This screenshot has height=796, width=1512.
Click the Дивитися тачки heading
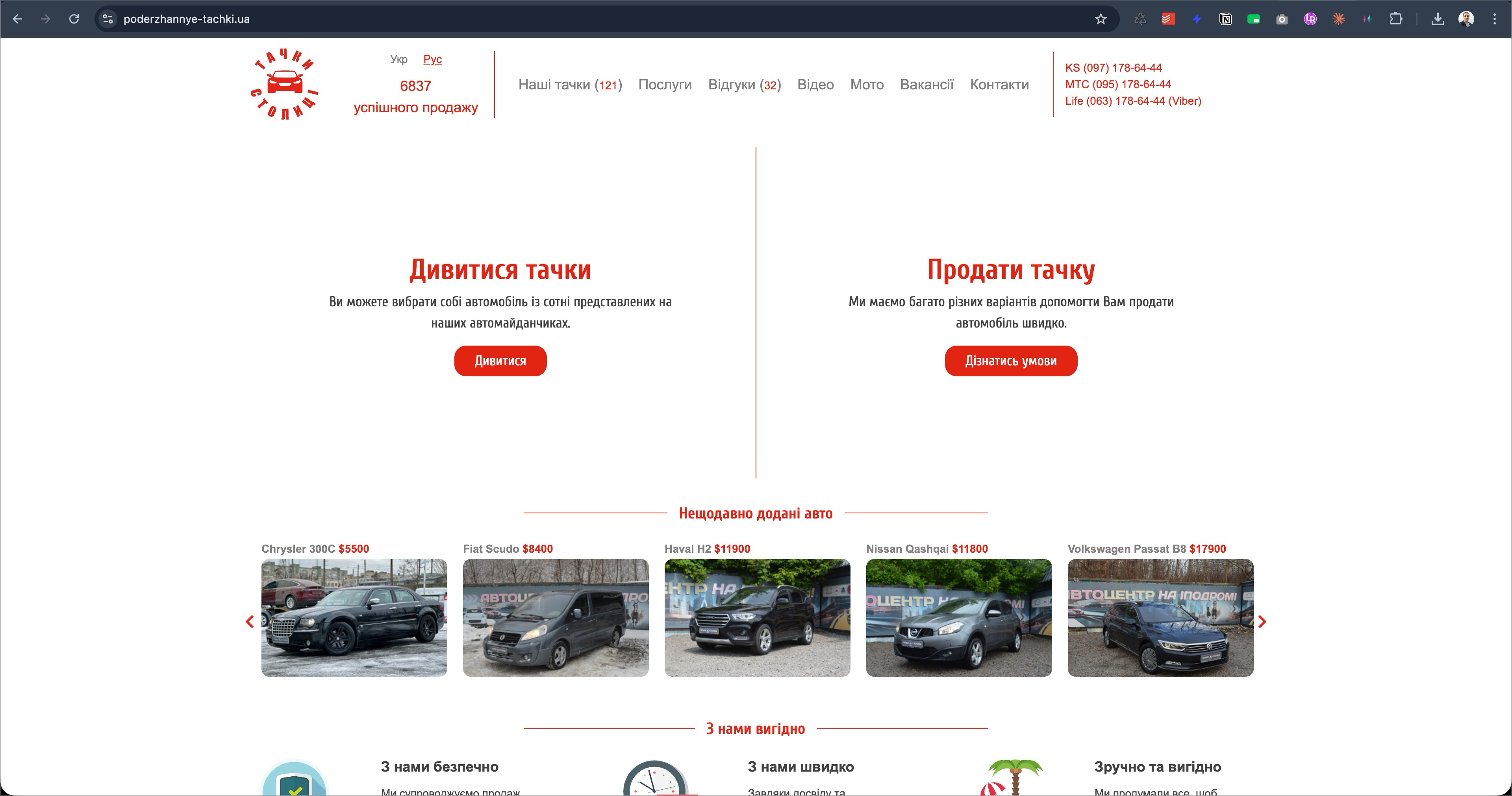point(500,269)
